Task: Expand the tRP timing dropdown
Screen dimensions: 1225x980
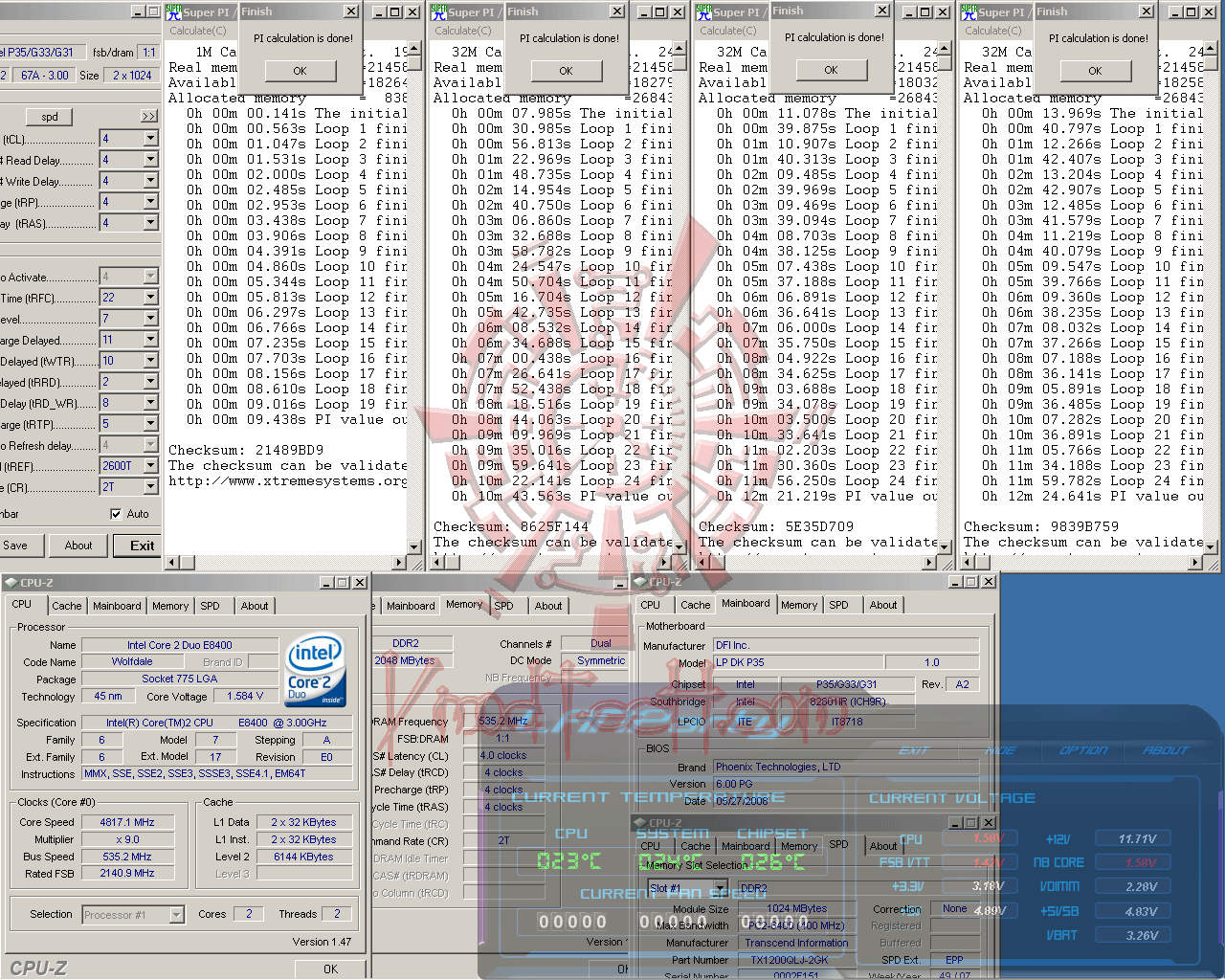Action: (150, 202)
